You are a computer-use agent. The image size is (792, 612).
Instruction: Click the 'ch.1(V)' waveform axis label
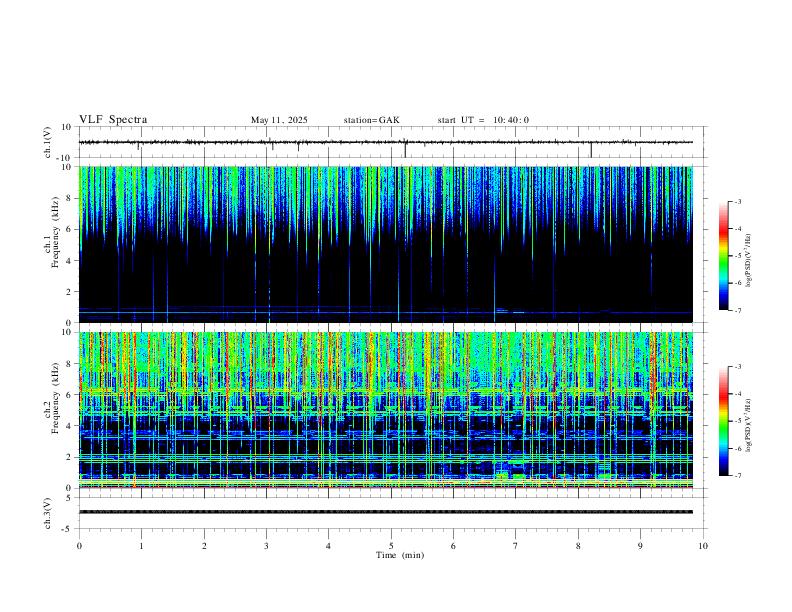[48, 142]
